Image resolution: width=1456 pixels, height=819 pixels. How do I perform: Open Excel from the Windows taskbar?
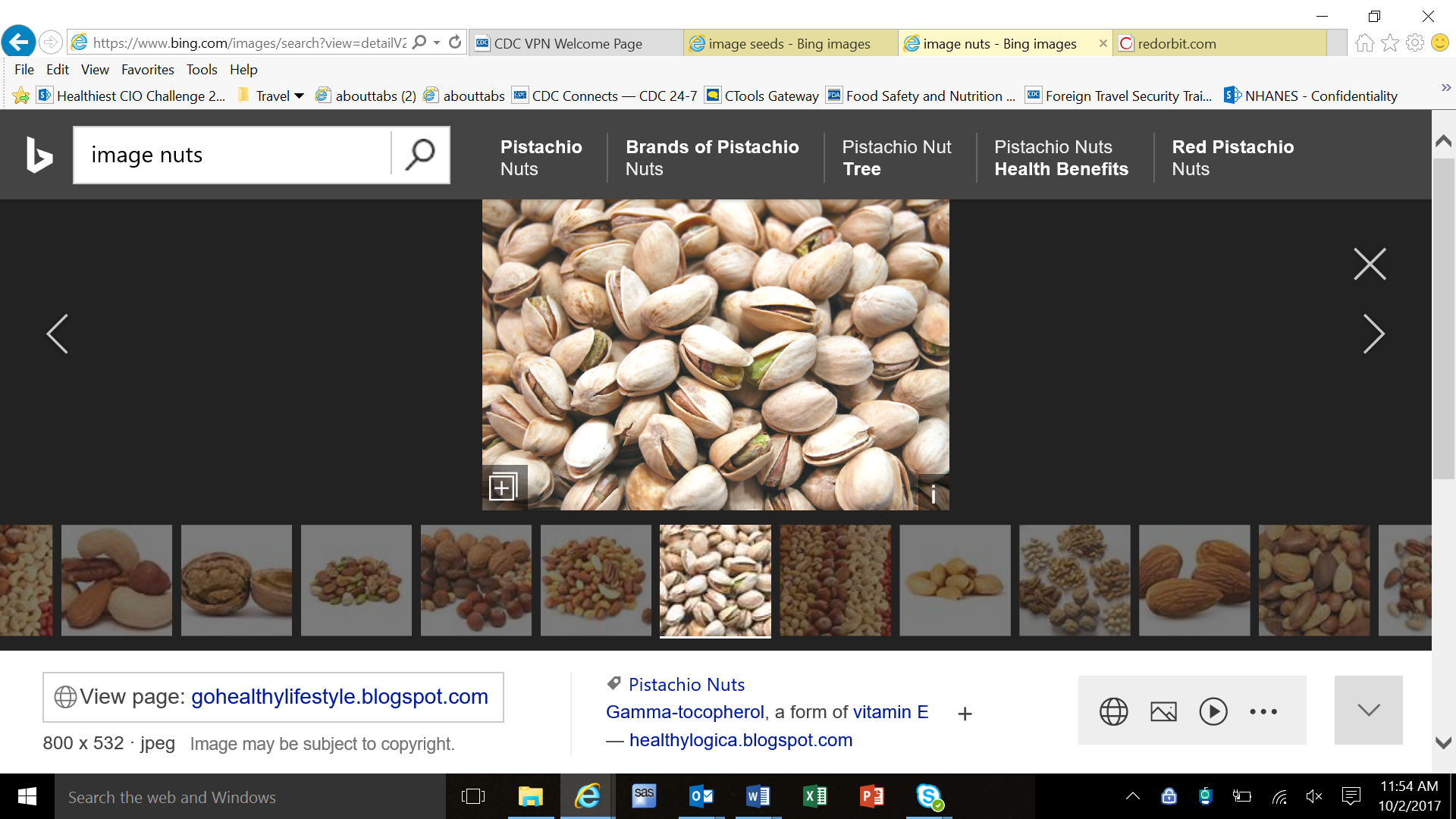tap(814, 796)
